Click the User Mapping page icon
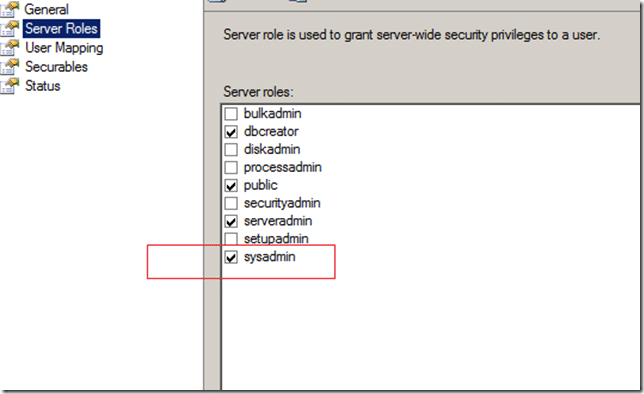 (x=10, y=47)
